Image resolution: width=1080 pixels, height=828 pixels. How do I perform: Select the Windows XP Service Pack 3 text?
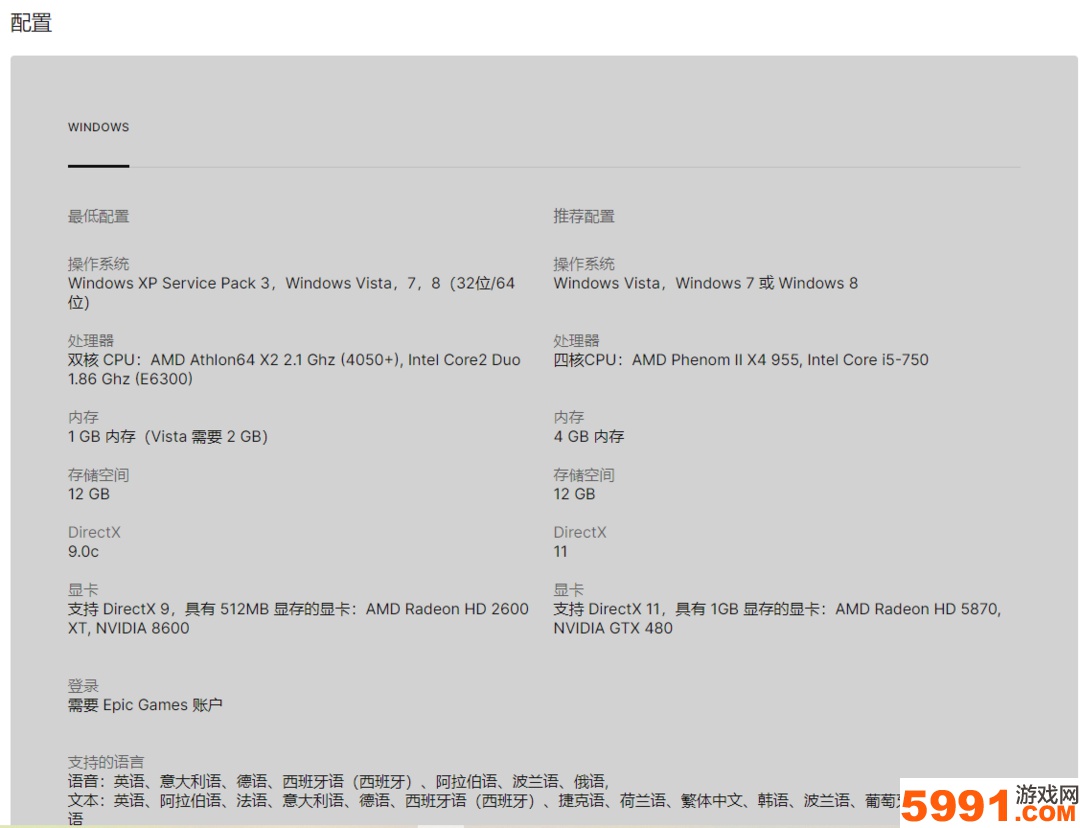pyautogui.click(x=169, y=283)
